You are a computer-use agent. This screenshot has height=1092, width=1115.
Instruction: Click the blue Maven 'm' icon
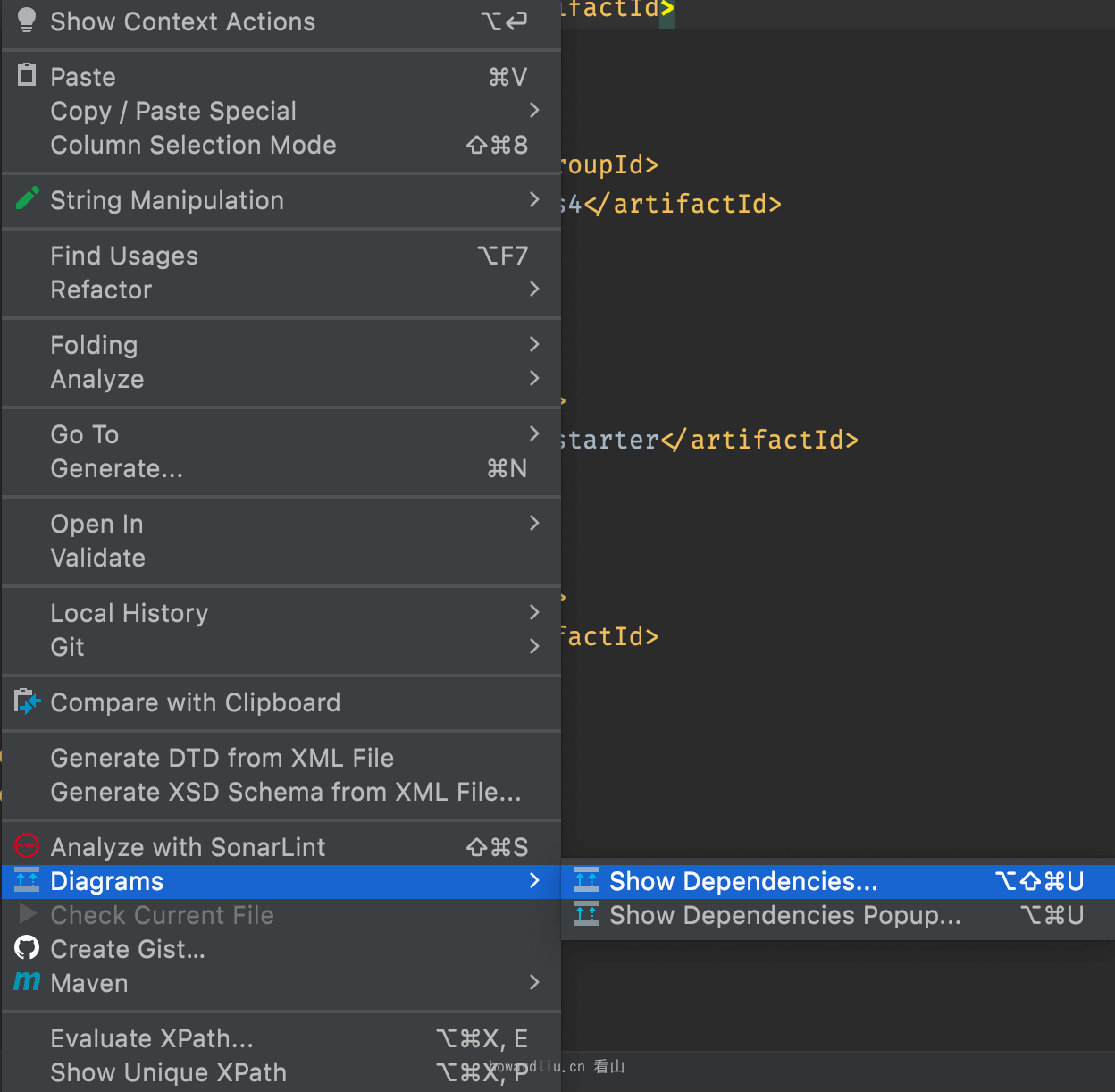point(28,982)
